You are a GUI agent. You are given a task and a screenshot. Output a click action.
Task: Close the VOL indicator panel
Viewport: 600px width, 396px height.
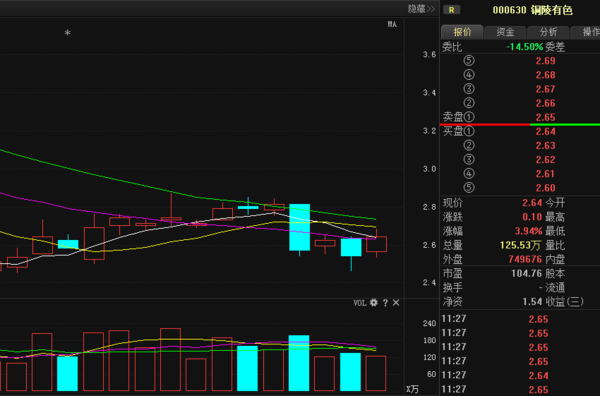396,303
